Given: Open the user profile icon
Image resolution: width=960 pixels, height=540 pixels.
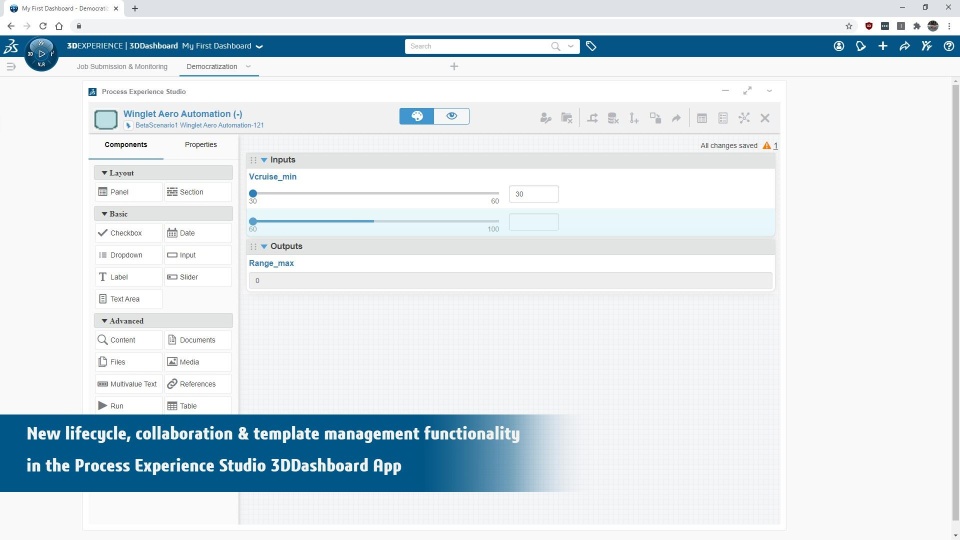Looking at the screenshot, I should pos(839,46).
